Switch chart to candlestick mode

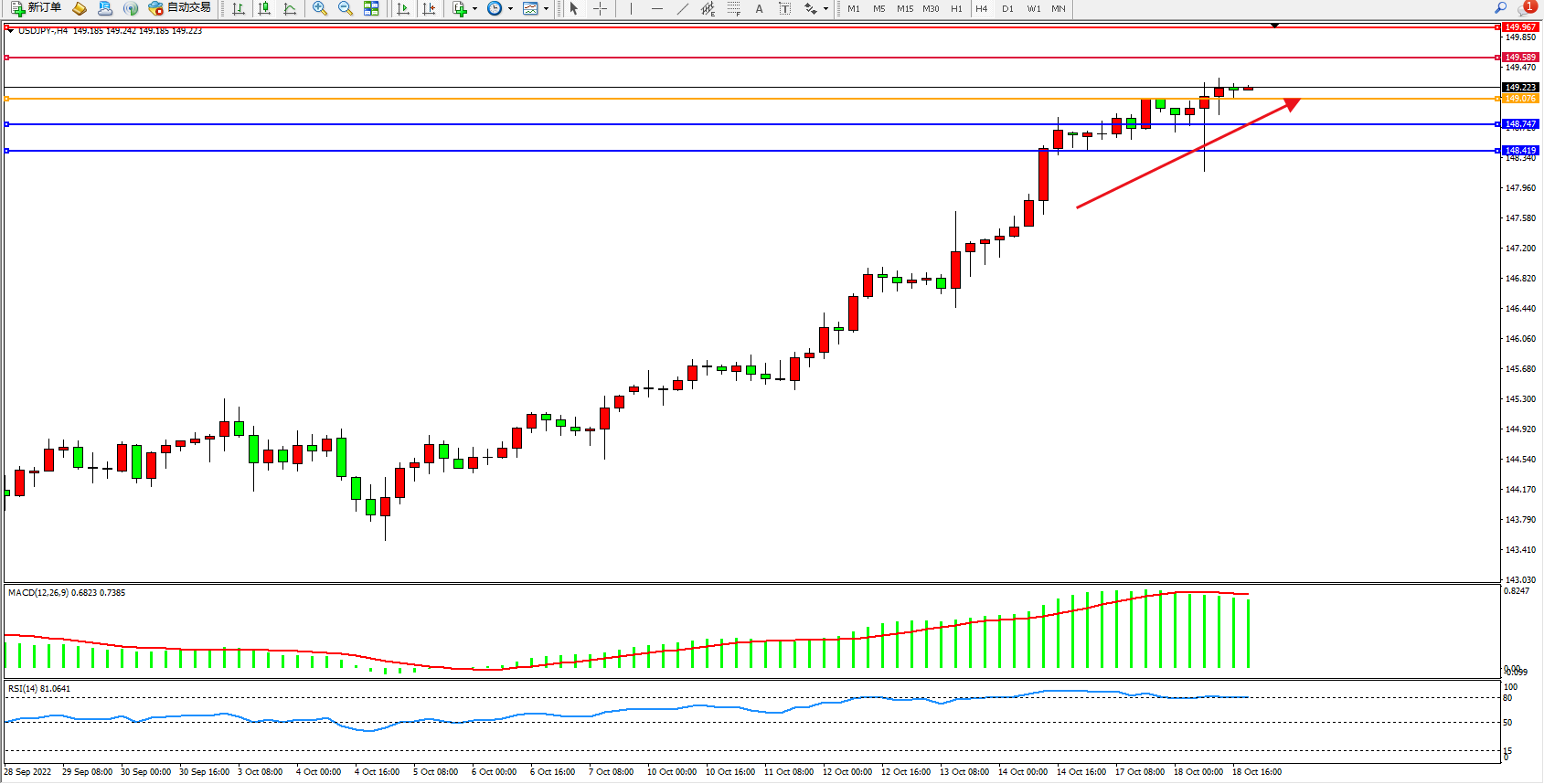click(264, 8)
